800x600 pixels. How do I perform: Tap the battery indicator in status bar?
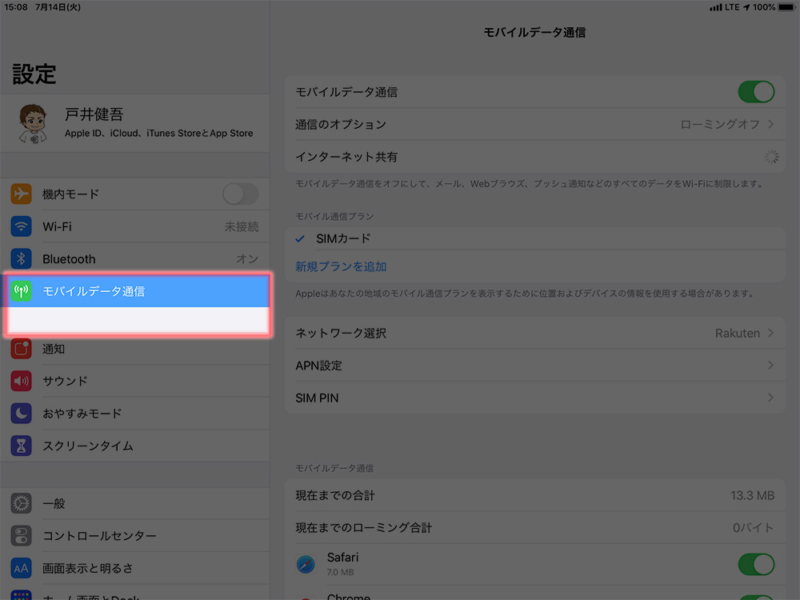[786, 7]
